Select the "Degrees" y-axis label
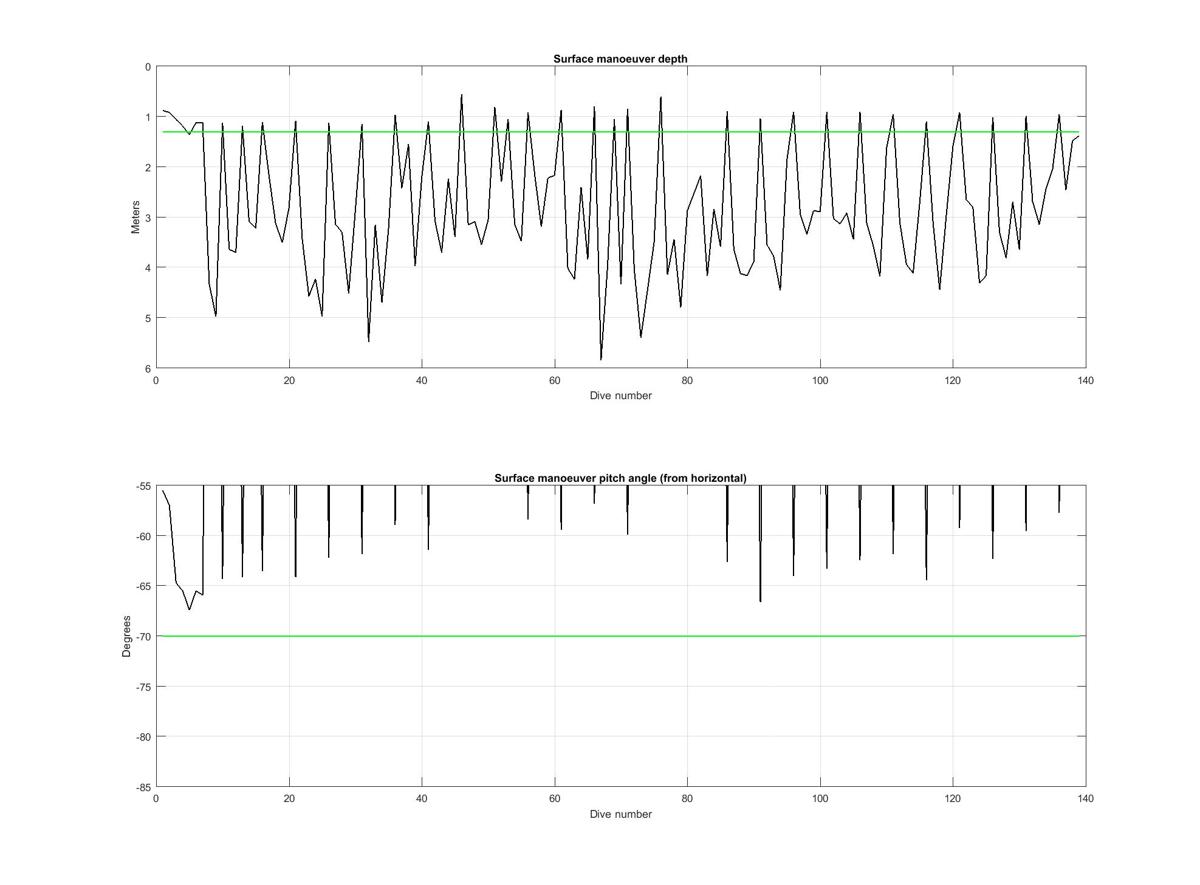Screen dimensions: 1200x885 click(127, 636)
